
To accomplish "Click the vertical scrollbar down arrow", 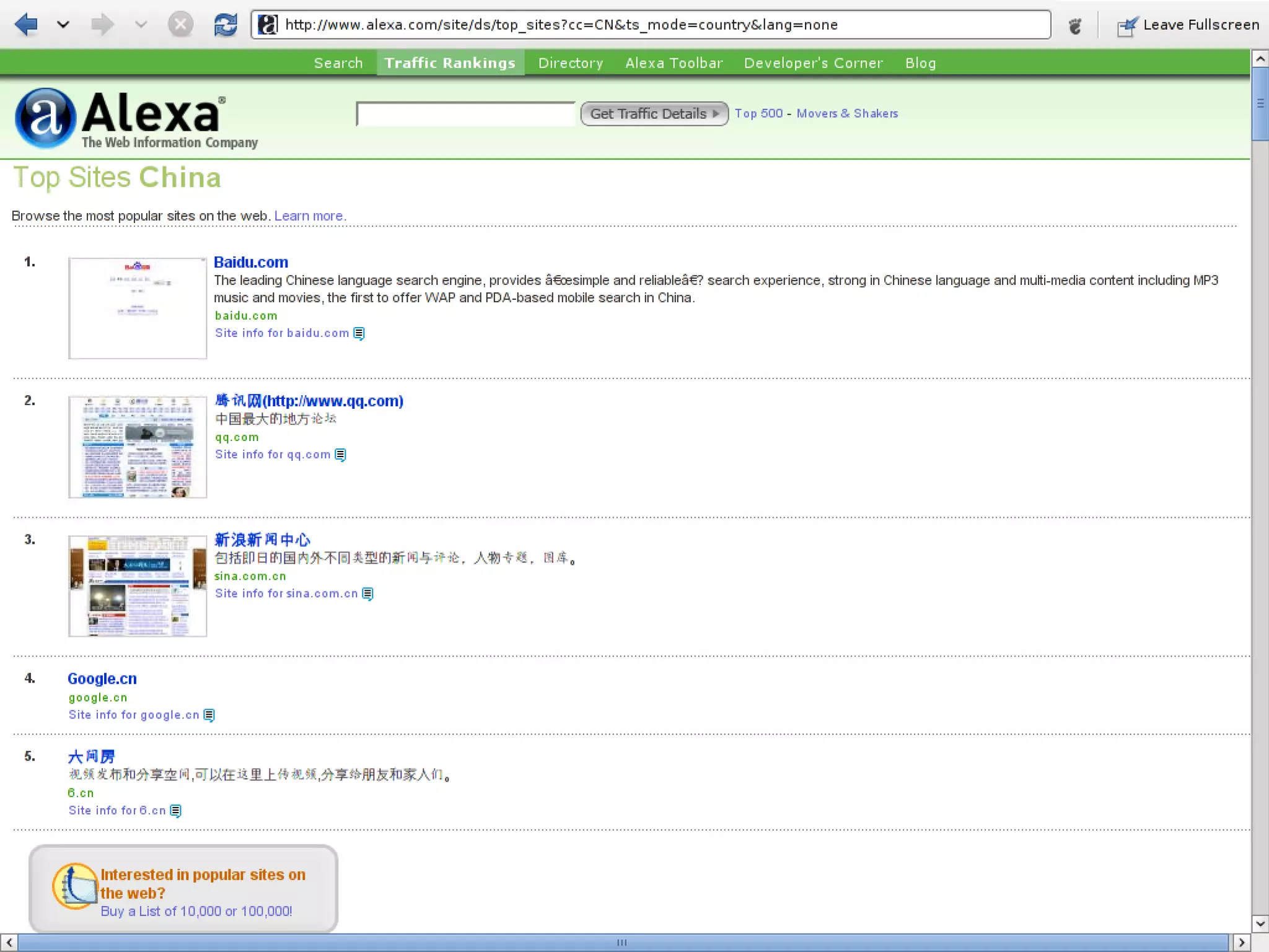I will coord(1260,924).
